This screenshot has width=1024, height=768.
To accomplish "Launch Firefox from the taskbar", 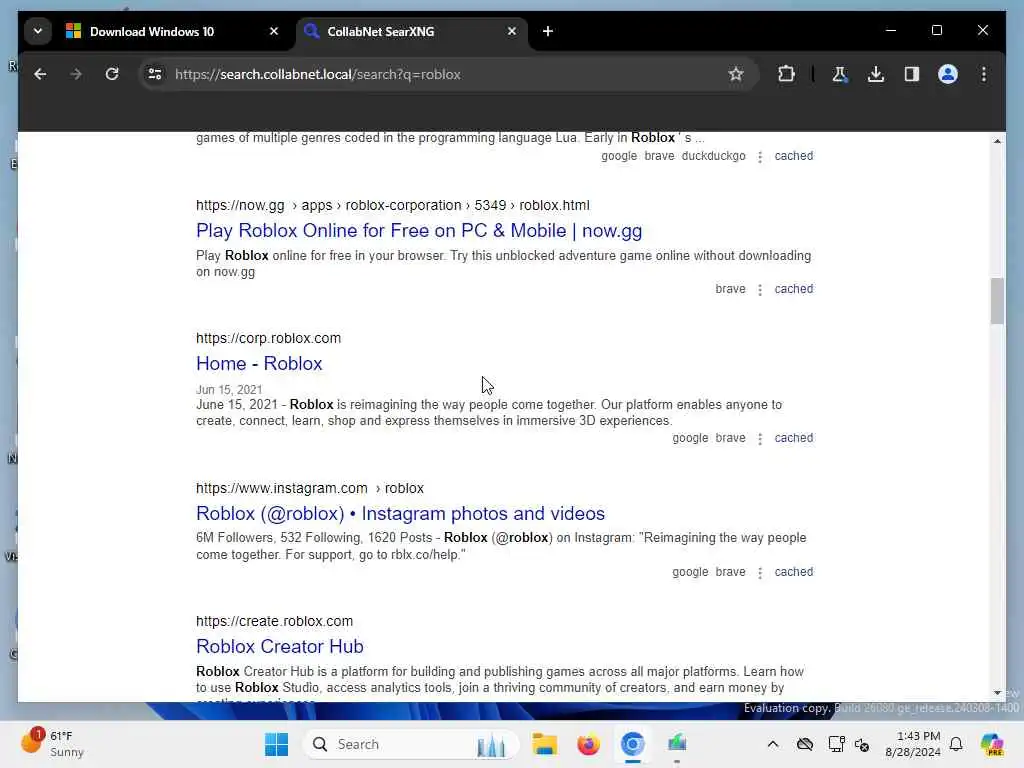I will [588, 744].
